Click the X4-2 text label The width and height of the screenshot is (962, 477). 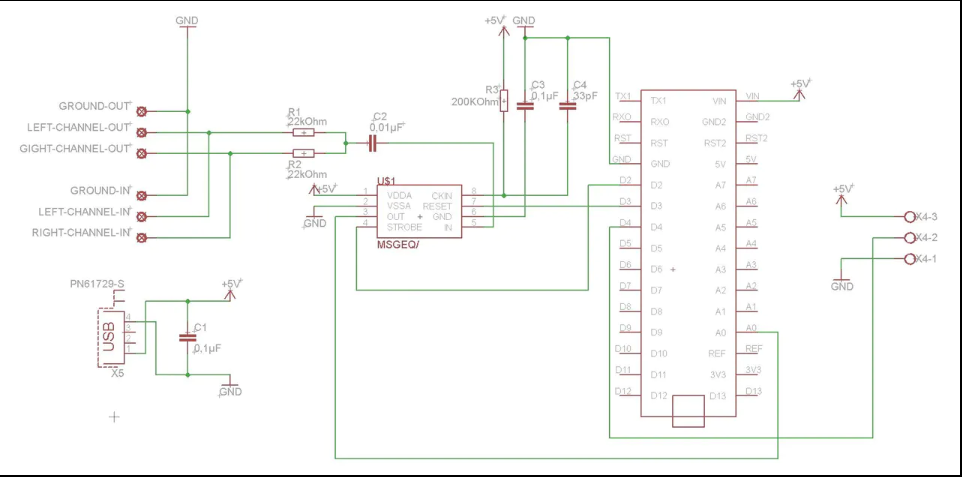tap(926, 238)
